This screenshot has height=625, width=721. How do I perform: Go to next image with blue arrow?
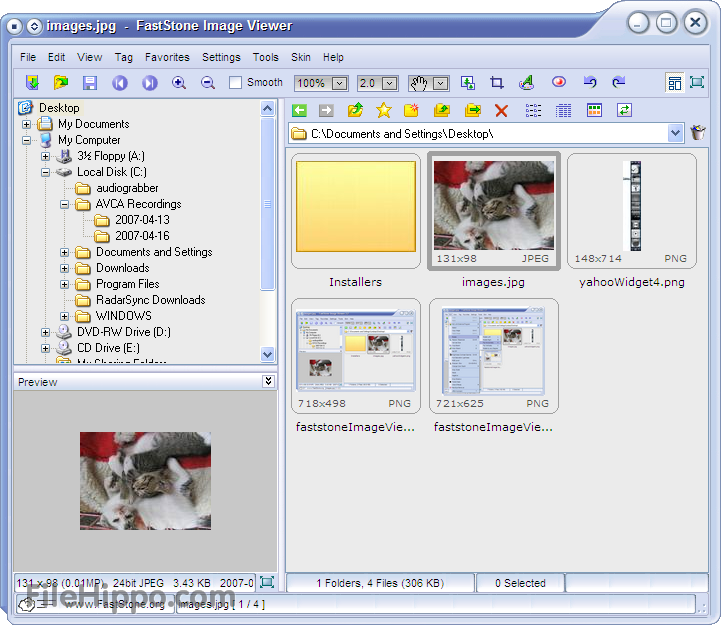coord(149,83)
